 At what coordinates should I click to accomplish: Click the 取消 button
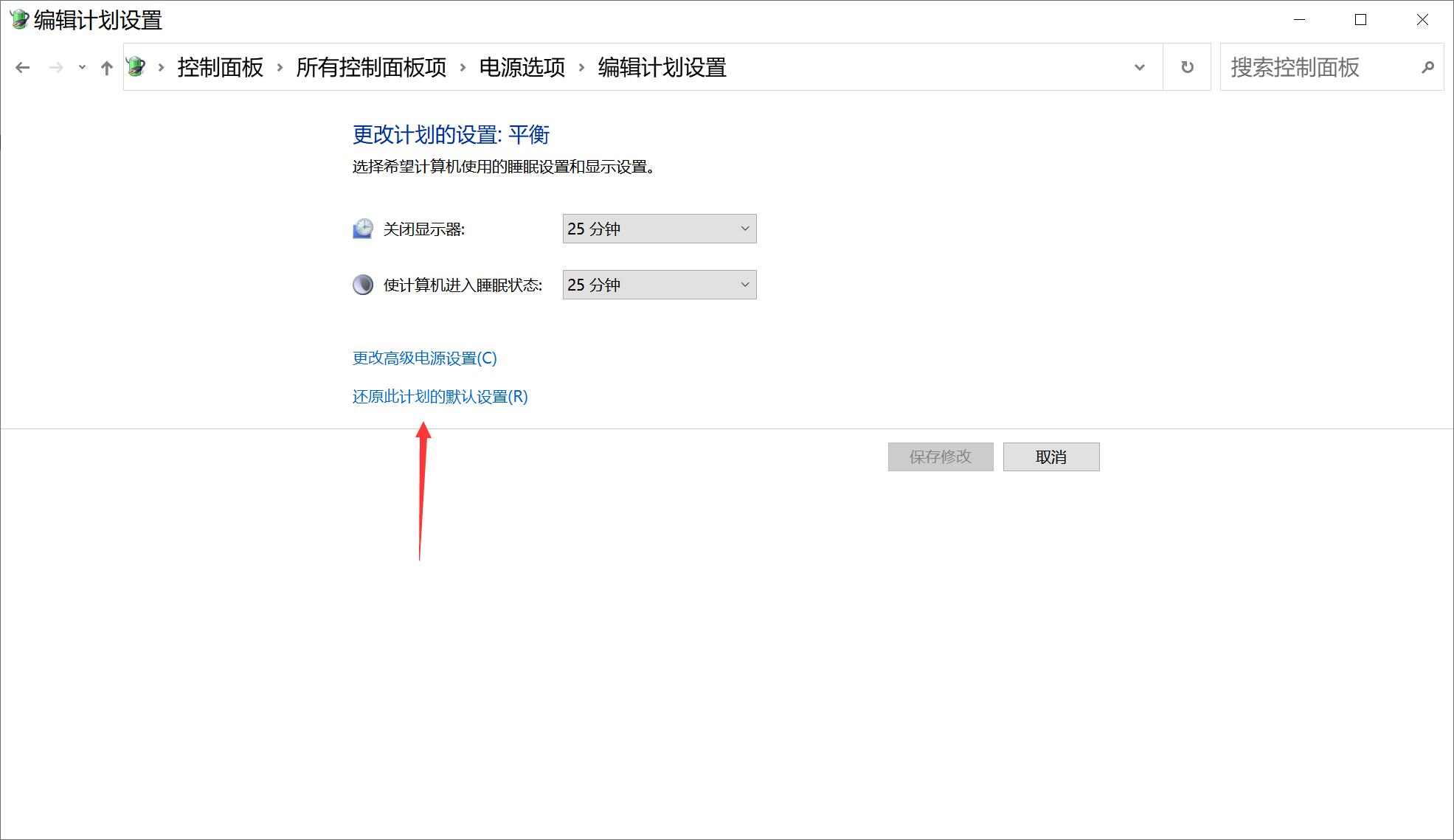pyautogui.click(x=1051, y=457)
